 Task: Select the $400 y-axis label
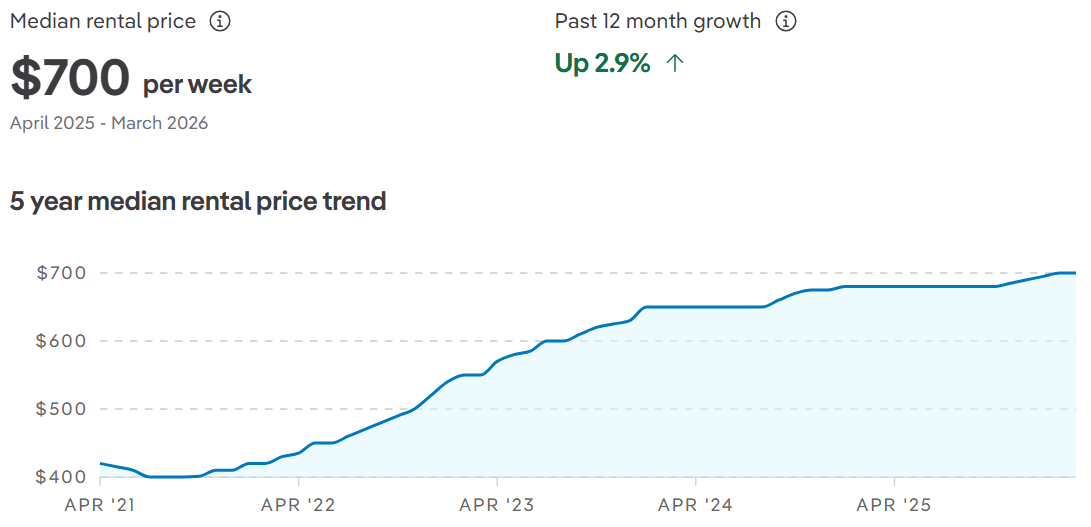[61, 477]
